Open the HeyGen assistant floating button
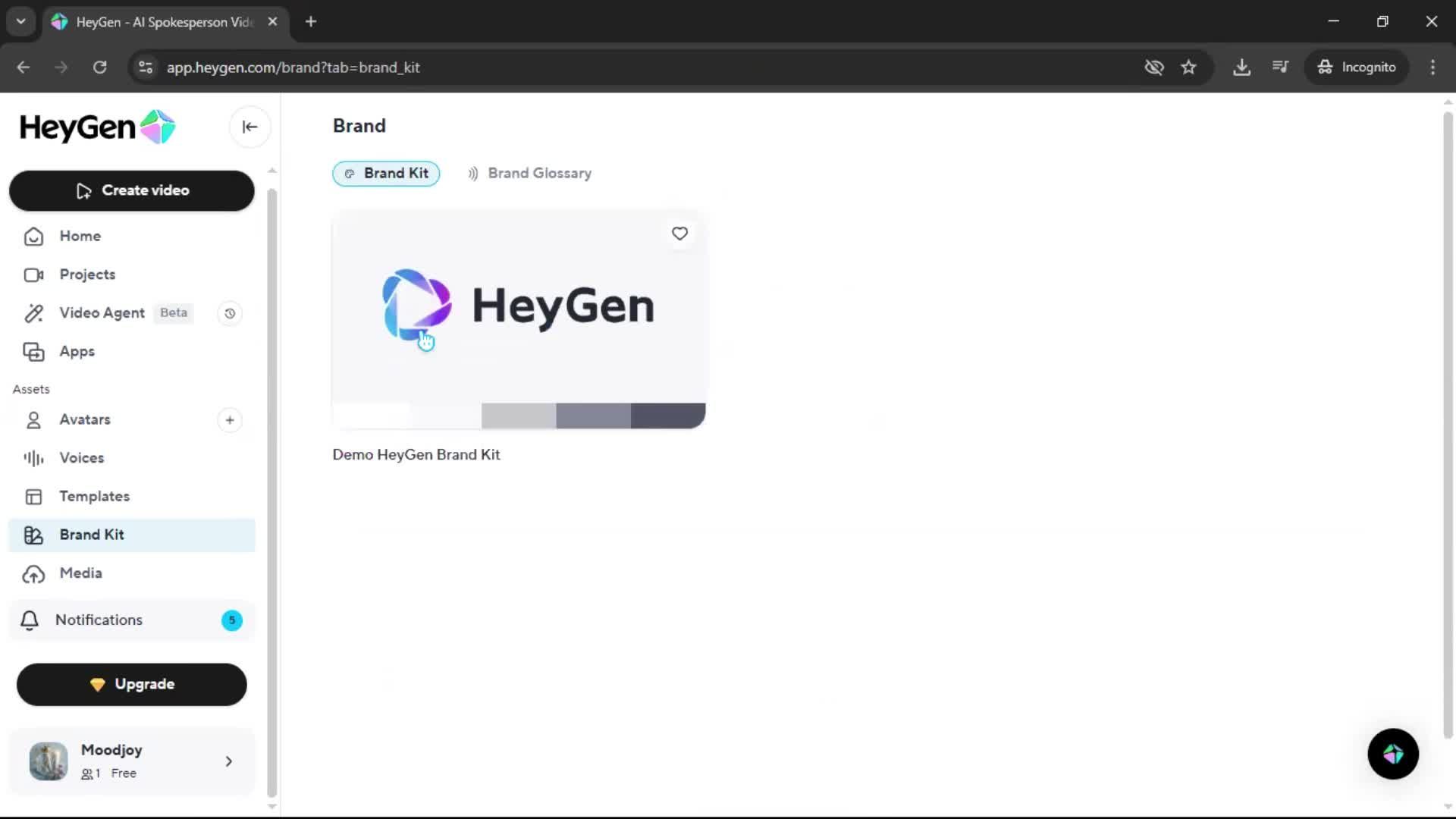This screenshot has width=1456, height=819. click(x=1392, y=754)
